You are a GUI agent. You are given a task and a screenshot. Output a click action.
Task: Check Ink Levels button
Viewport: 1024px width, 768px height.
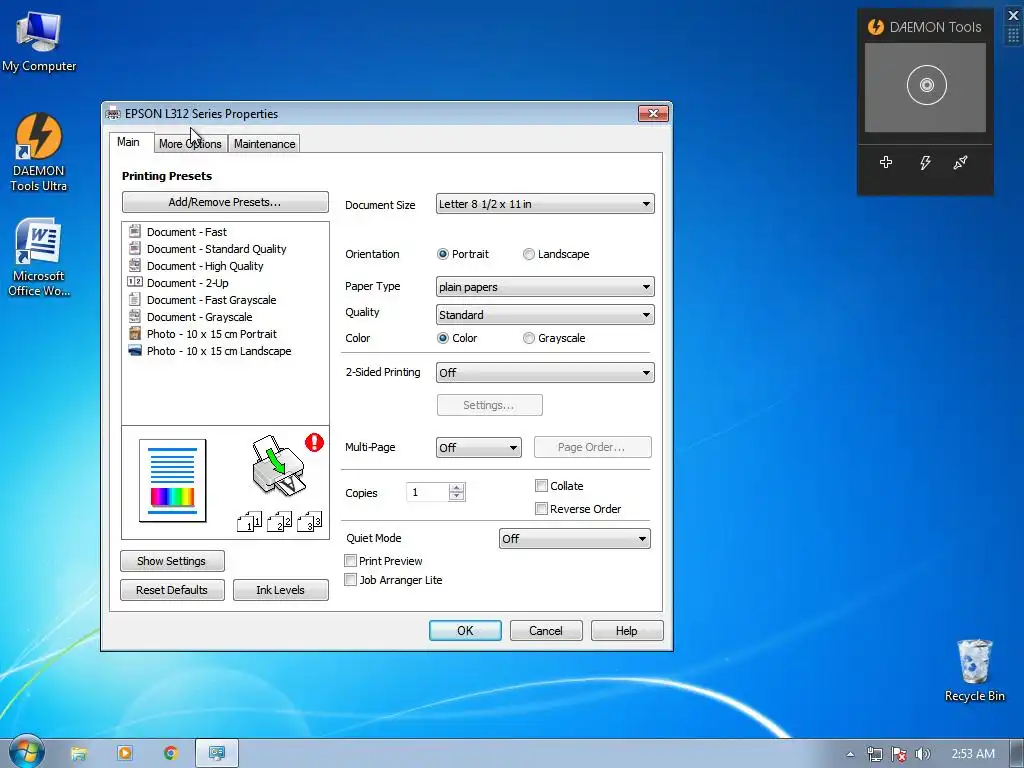click(x=280, y=590)
